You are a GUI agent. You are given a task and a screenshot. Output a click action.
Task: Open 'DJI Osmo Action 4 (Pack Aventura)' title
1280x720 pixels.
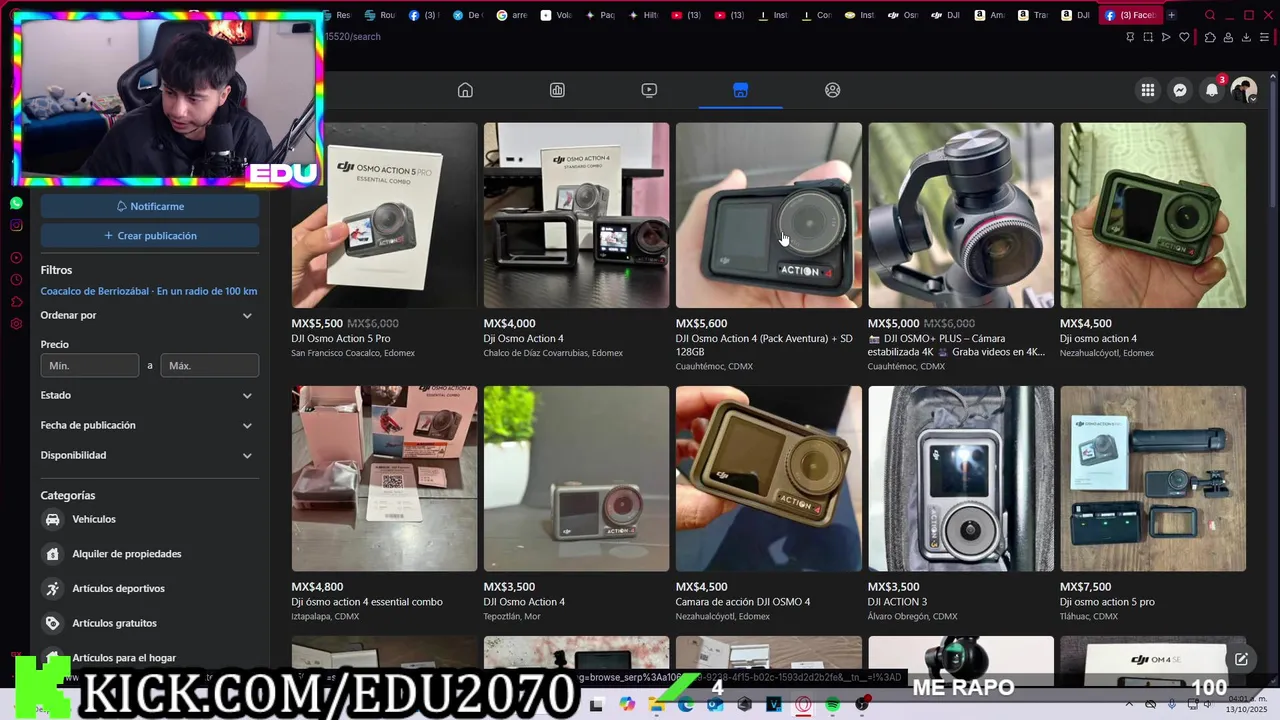[x=764, y=345]
